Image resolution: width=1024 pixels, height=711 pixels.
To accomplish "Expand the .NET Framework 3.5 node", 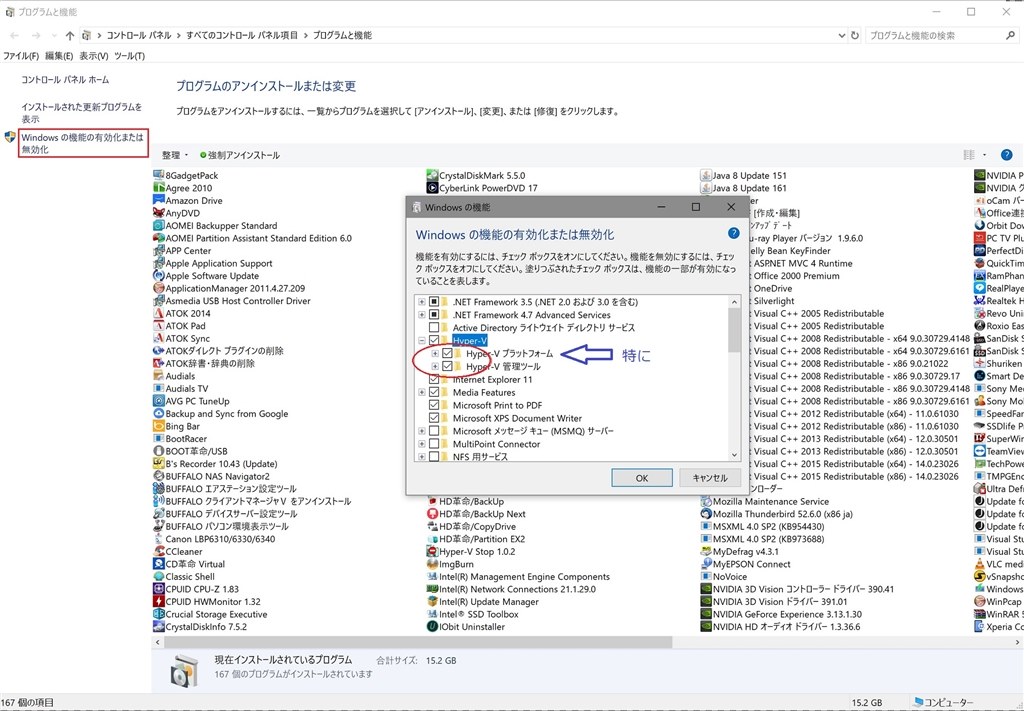I will tap(422, 302).
